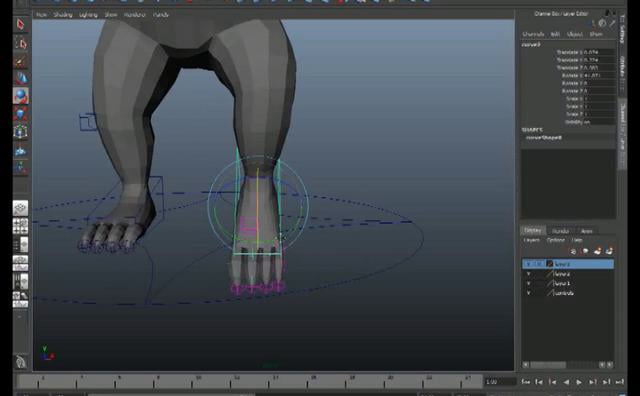Select the Scale tool

[20, 114]
